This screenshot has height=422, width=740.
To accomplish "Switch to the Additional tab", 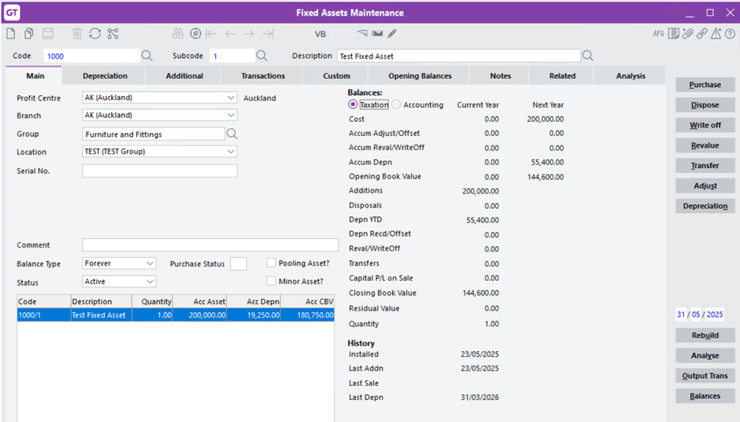I will click(x=184, y=76).
